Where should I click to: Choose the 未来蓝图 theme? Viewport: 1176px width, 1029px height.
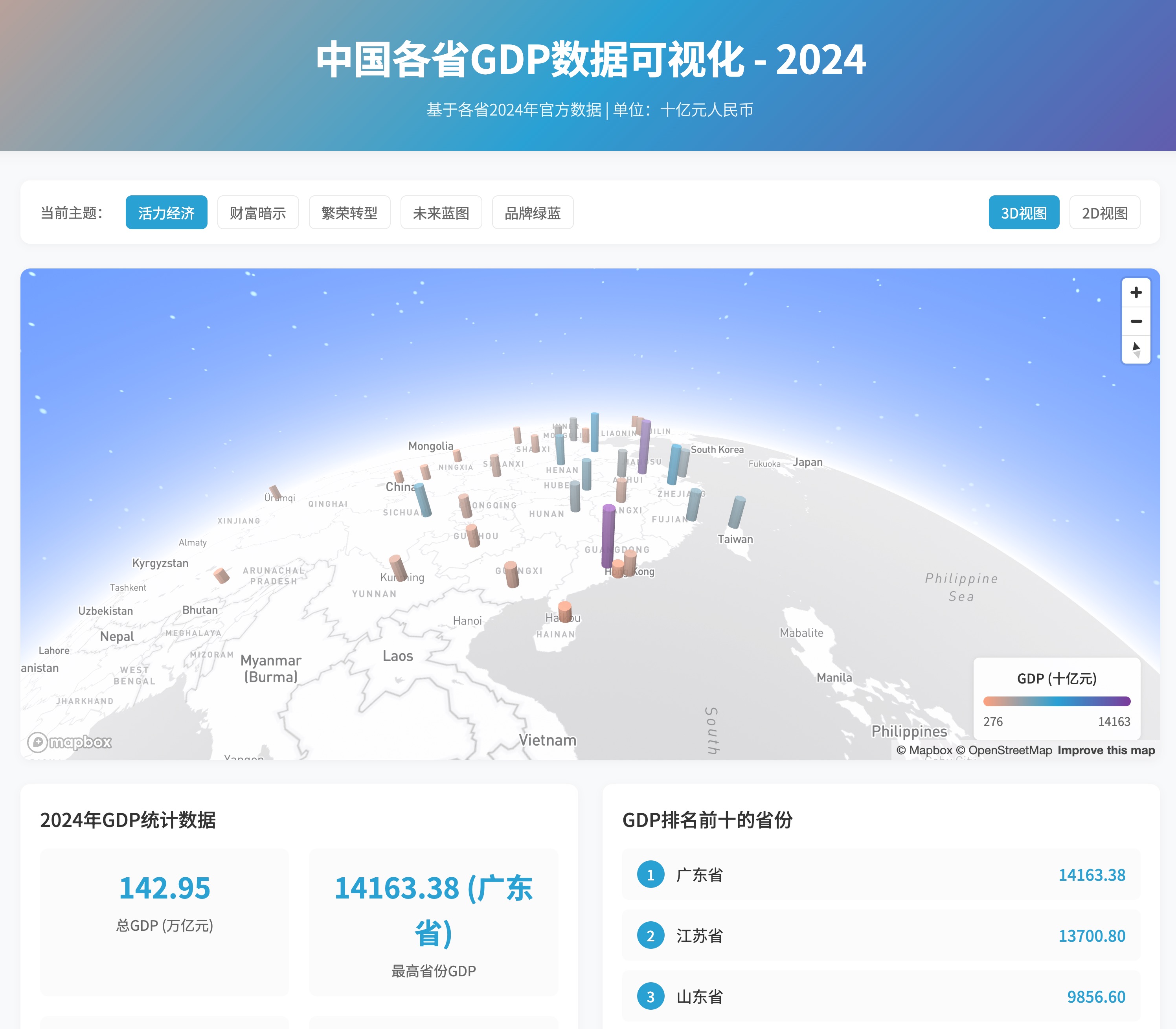(441, 213)
